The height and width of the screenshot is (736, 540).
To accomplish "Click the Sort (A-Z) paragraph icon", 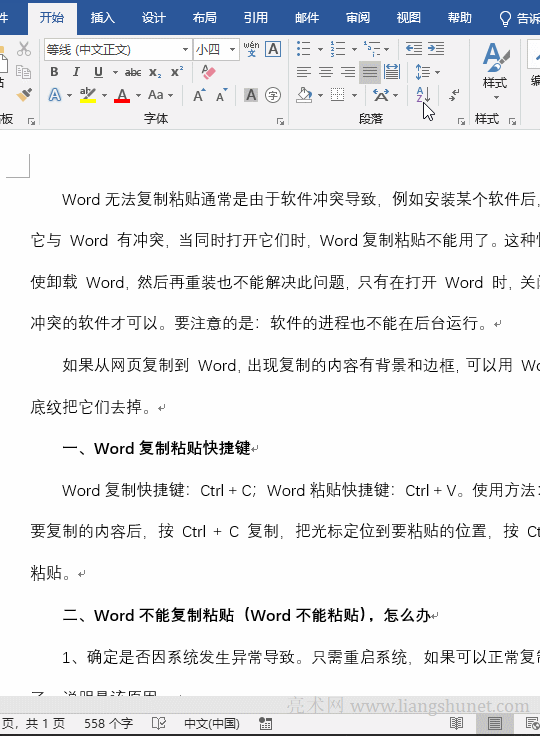I will 423,95.
